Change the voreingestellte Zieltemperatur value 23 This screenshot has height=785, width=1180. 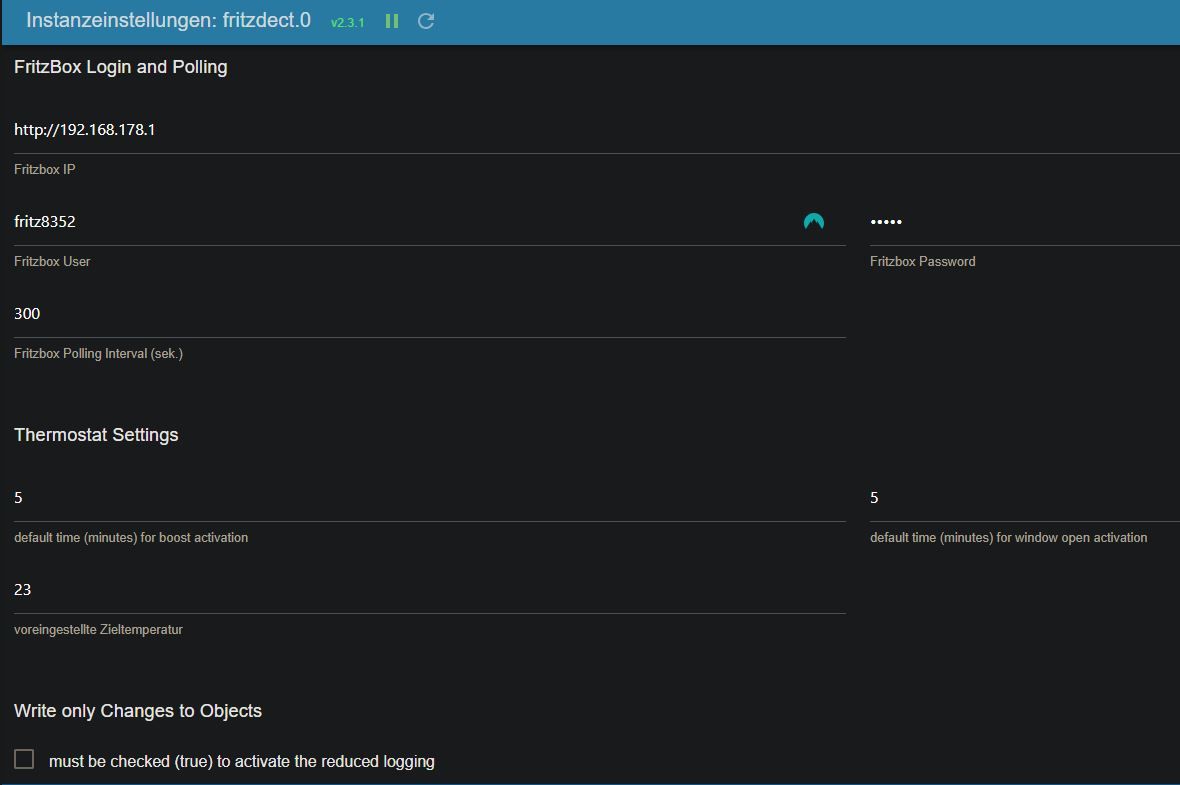(x=430, y=589)
